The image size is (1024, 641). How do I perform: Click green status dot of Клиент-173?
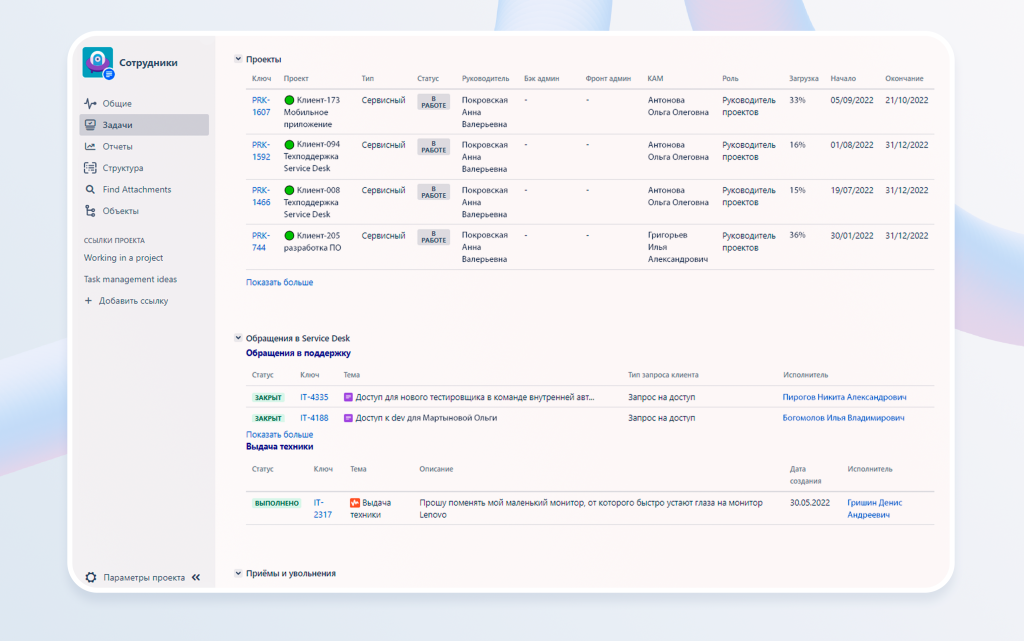289,101
